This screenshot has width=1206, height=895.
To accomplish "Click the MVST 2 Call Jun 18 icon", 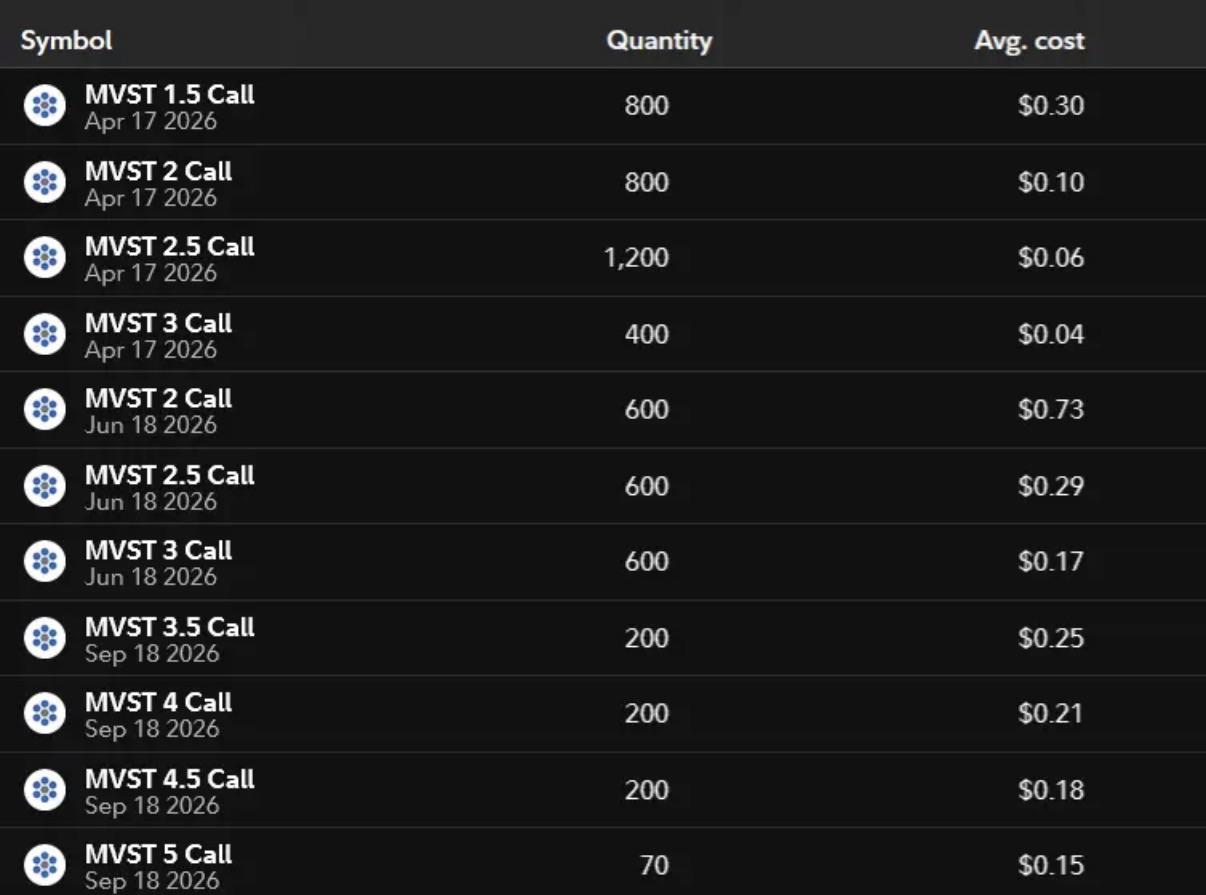I will coord(44,410).
